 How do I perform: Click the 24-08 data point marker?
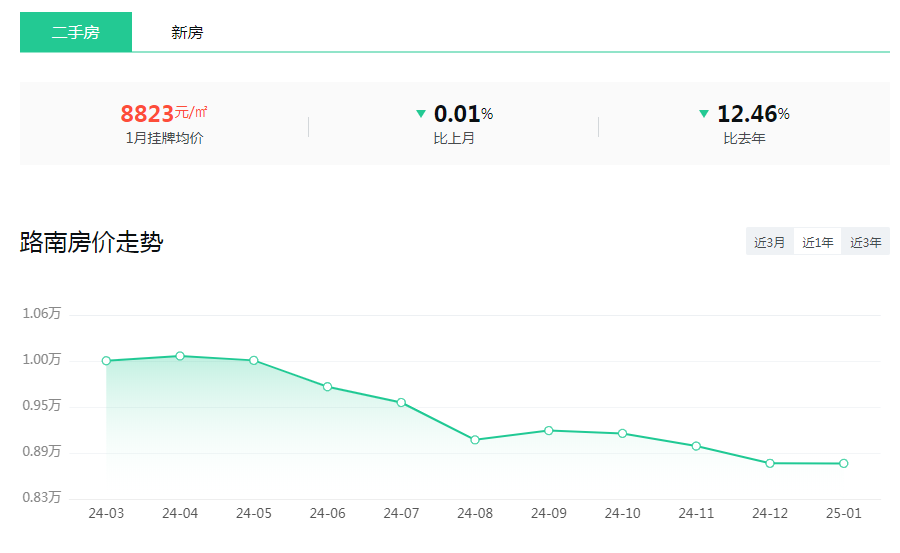tap(475, 440)
